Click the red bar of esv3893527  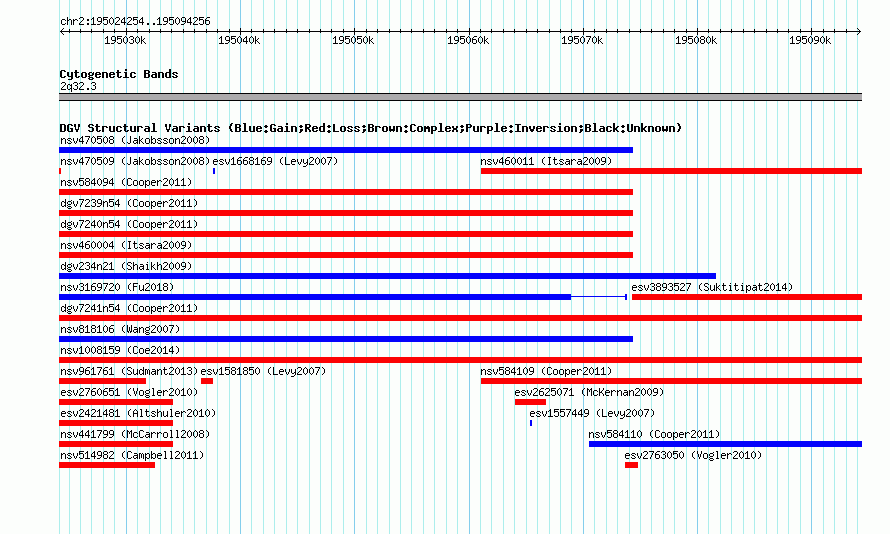tap(747, 297)
